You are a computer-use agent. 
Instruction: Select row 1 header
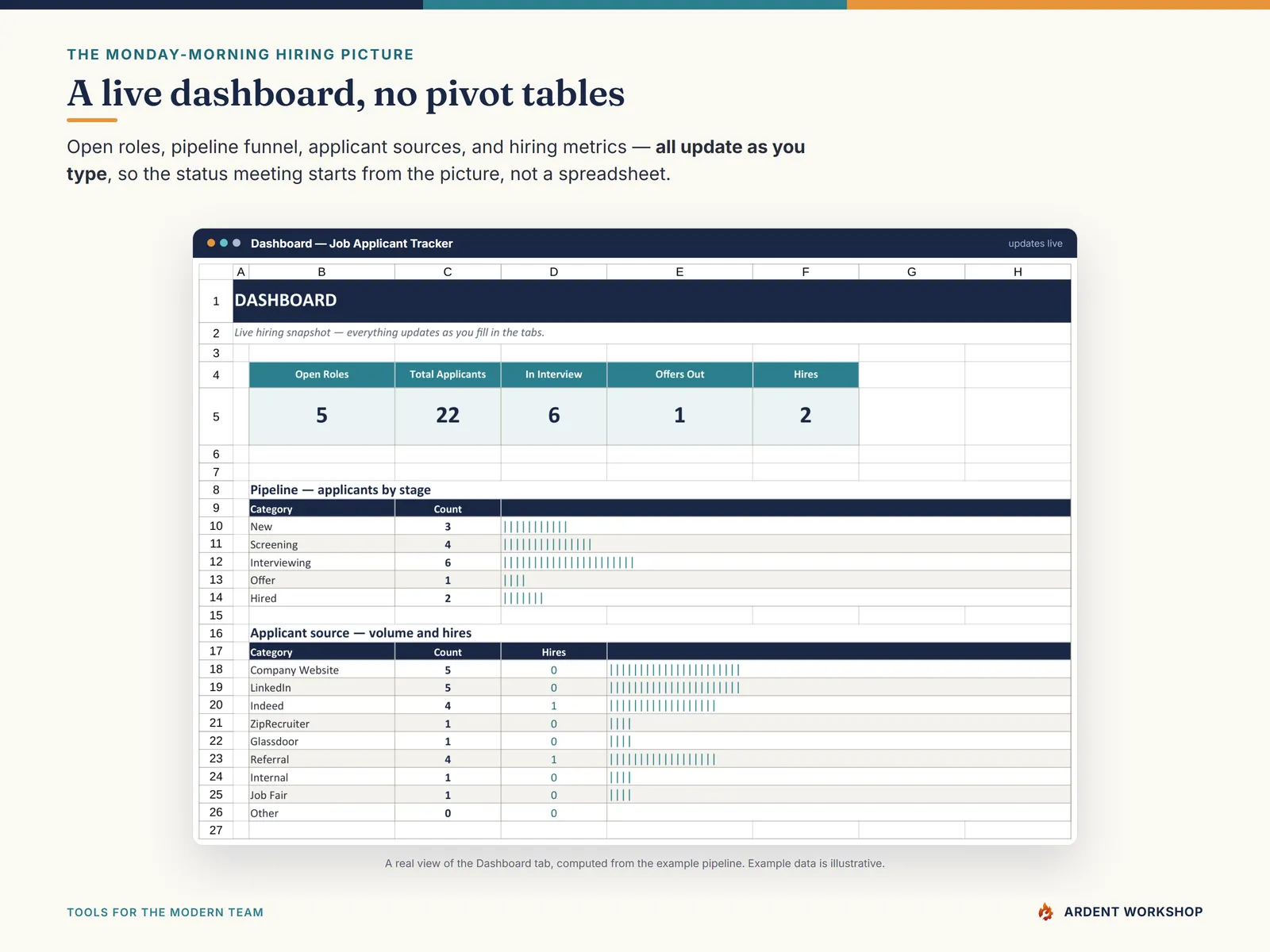(216, 301)
